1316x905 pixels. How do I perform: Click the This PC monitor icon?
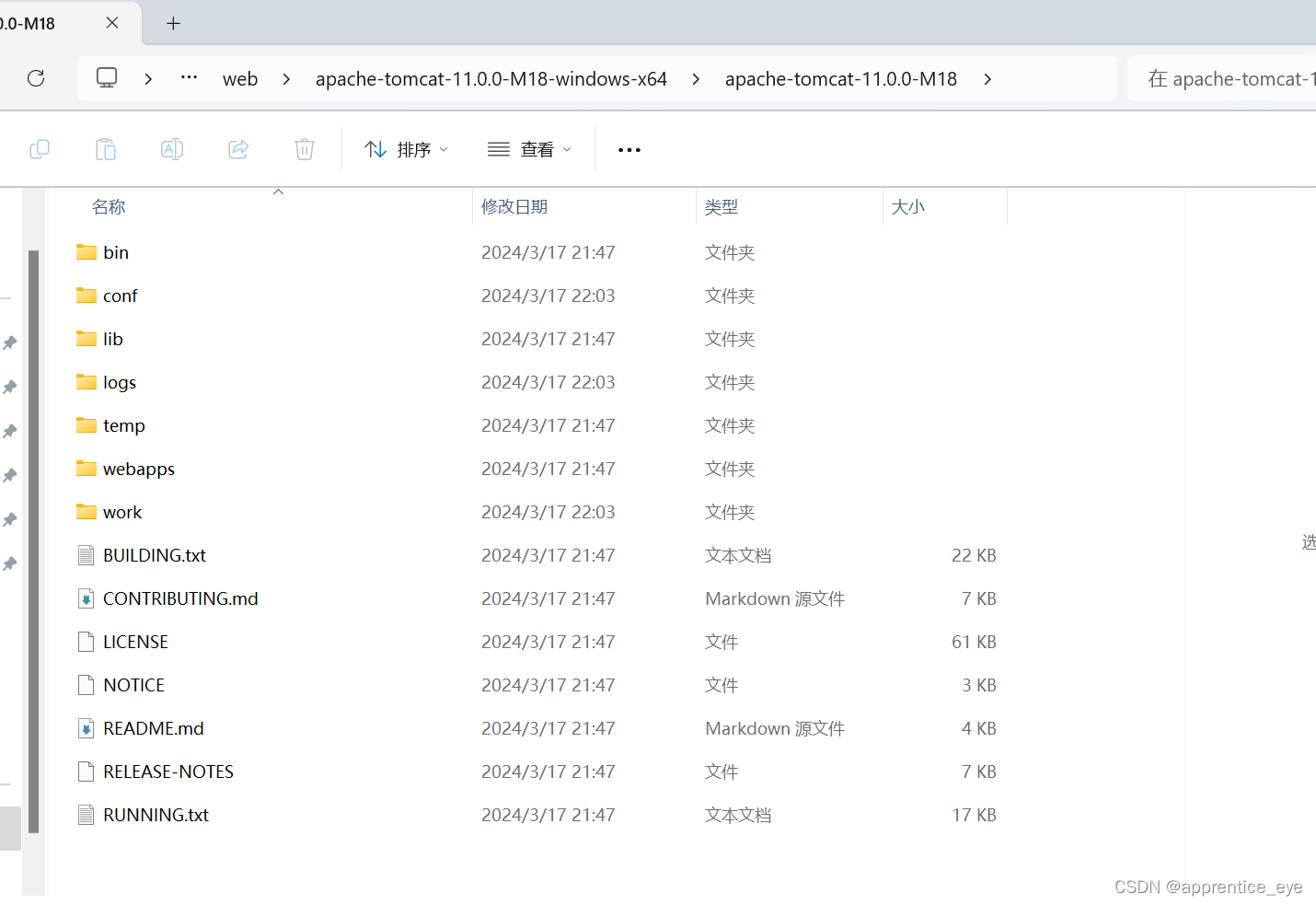tap(107, 78)
